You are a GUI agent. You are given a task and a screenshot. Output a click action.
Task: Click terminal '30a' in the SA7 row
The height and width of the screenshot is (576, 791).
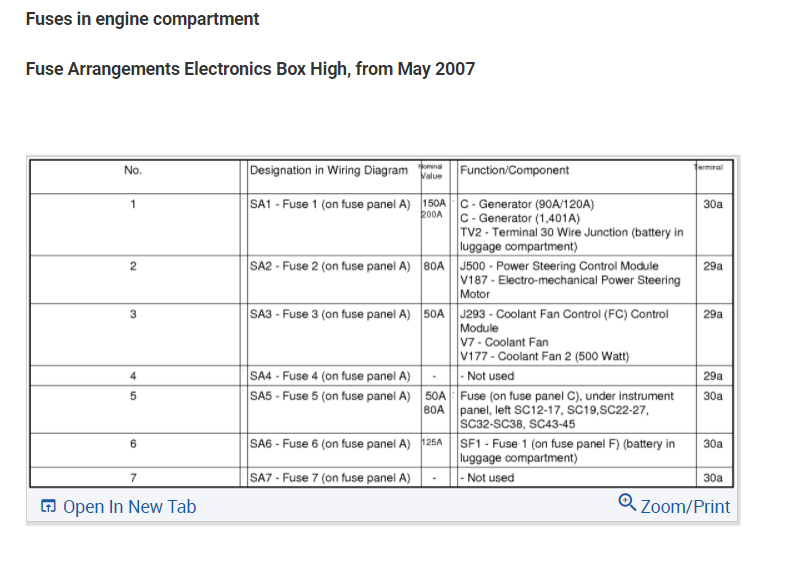pyautogui.click(x=713, y=478)
